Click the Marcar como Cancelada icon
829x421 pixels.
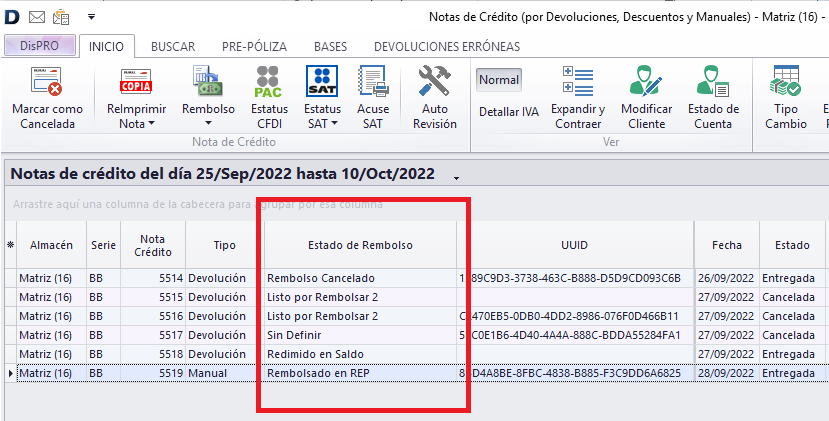(x=47, y=81)
